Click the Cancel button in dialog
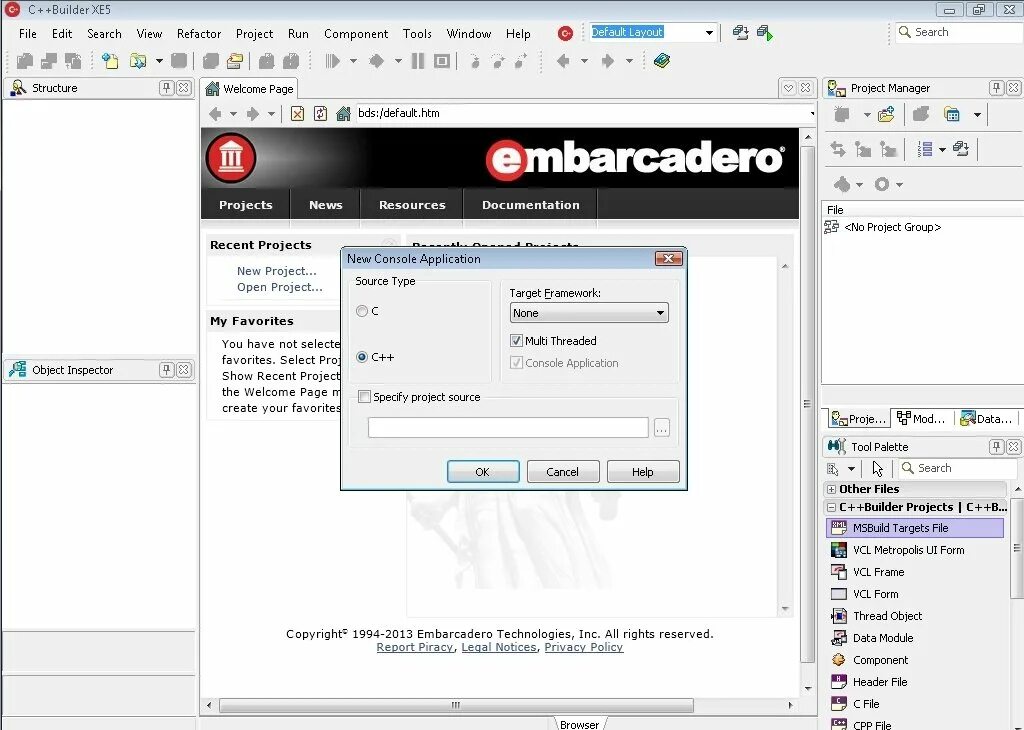1024x730 pixels. [x=562, y=472]
